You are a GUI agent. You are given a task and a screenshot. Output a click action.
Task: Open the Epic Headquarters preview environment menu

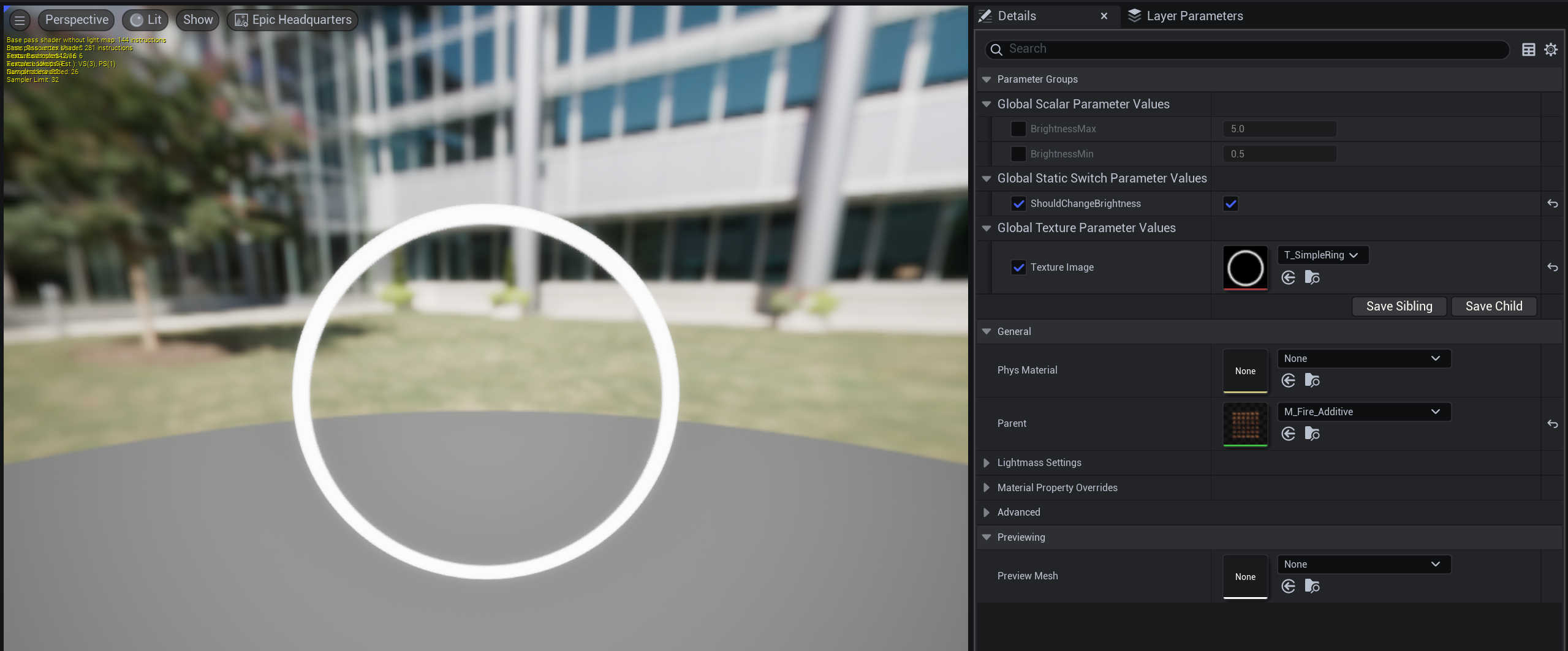click(293, 20)
